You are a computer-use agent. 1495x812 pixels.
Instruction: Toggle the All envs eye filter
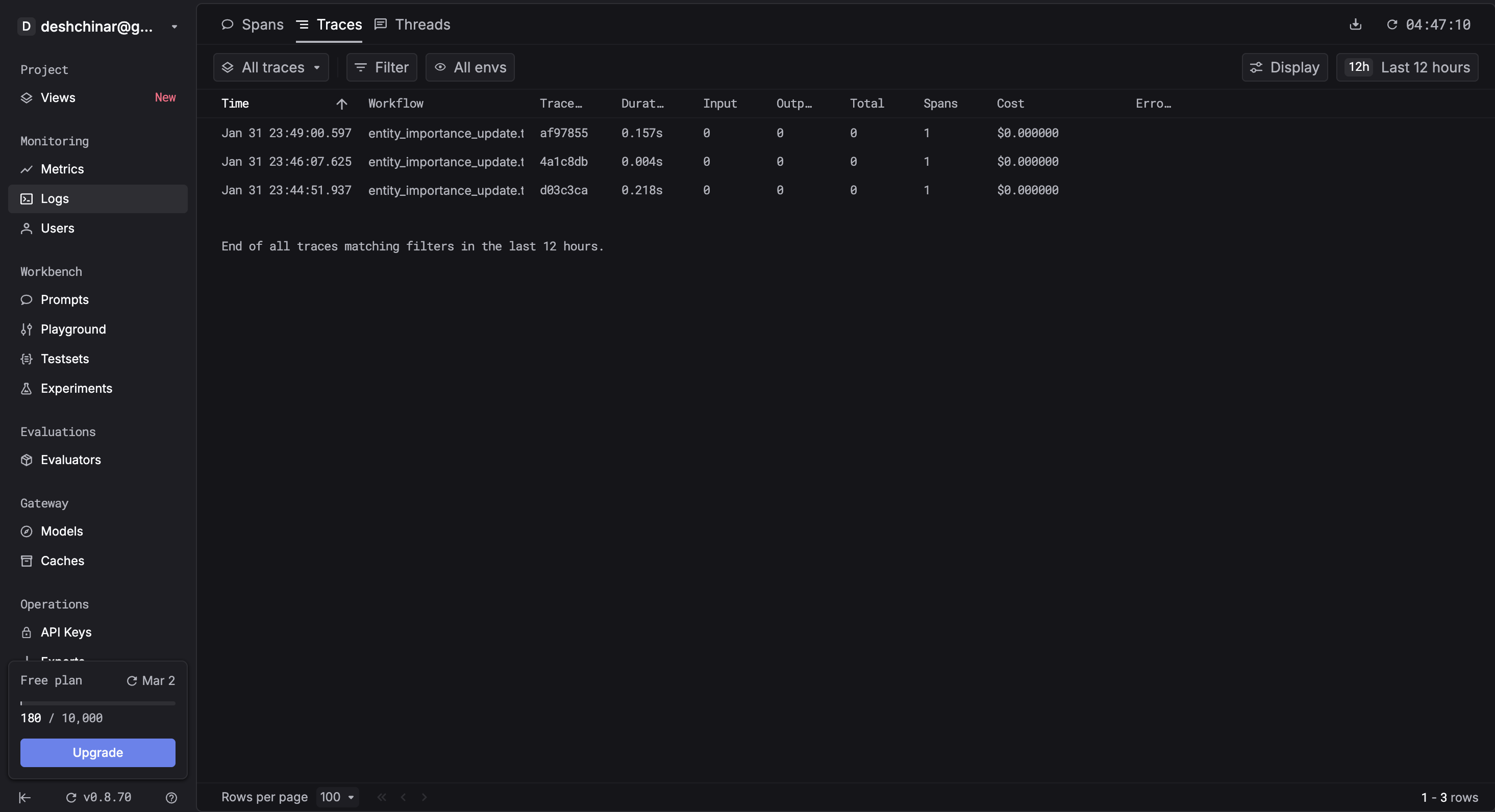point(469,67)
